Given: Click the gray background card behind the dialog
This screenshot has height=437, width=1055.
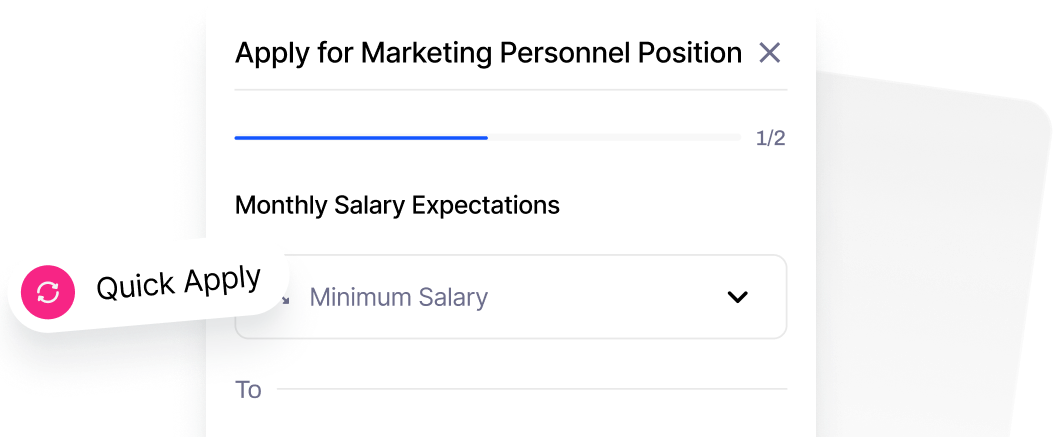Looking at the screenshot, I should (930, 250).
